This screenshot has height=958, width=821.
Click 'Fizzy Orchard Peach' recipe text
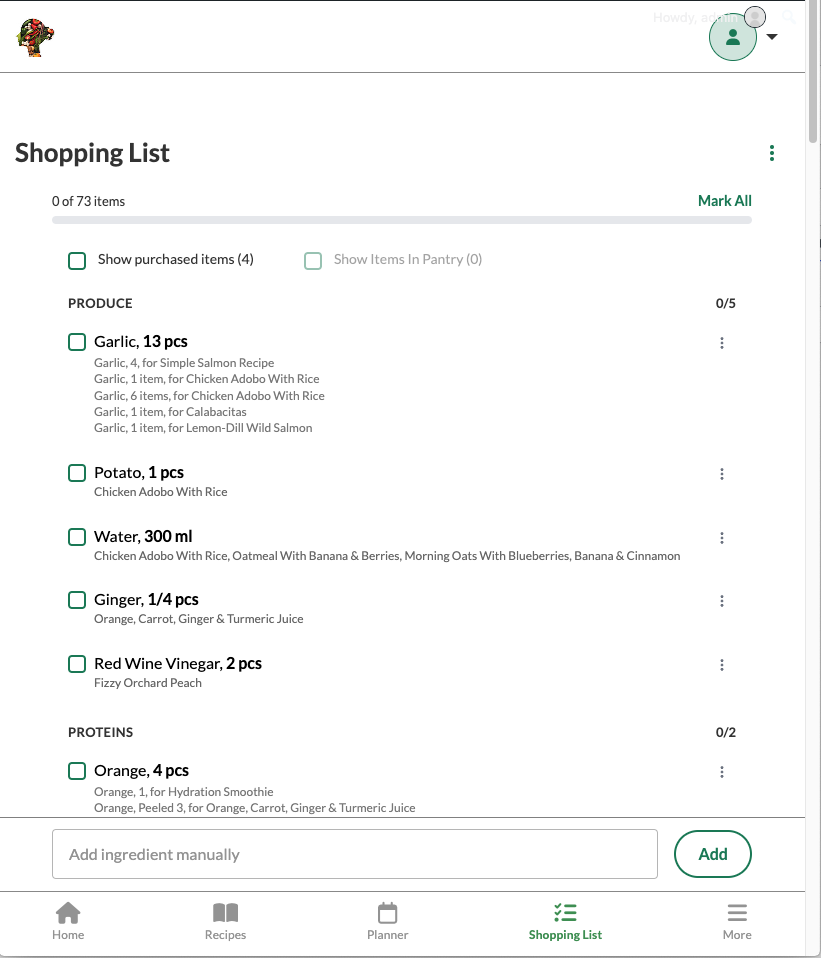pyautogui.click(x=148, y=683)
